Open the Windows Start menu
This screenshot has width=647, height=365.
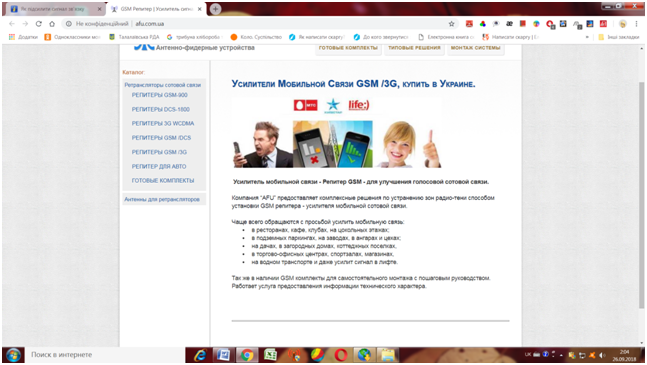click(13, 355)
